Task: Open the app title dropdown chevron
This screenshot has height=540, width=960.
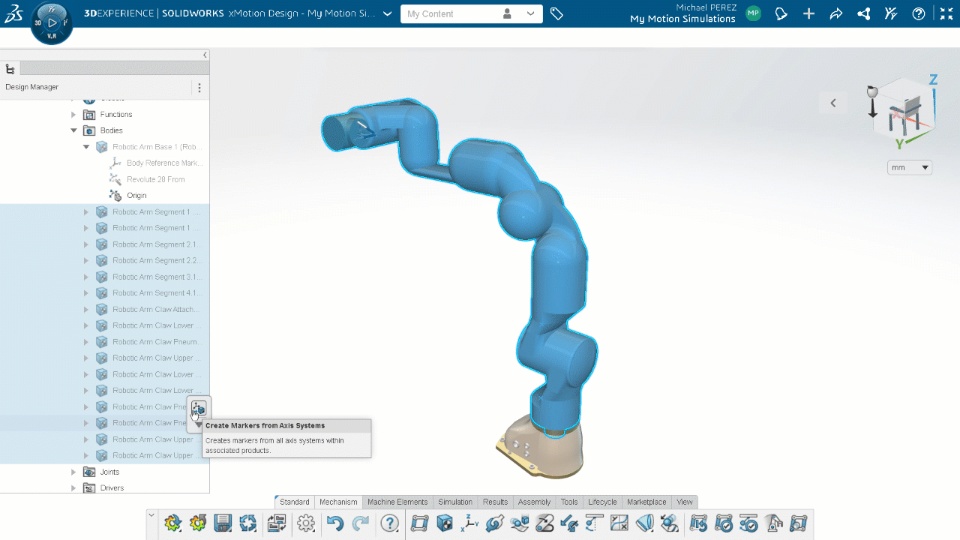Action: [x=387, y=13]
